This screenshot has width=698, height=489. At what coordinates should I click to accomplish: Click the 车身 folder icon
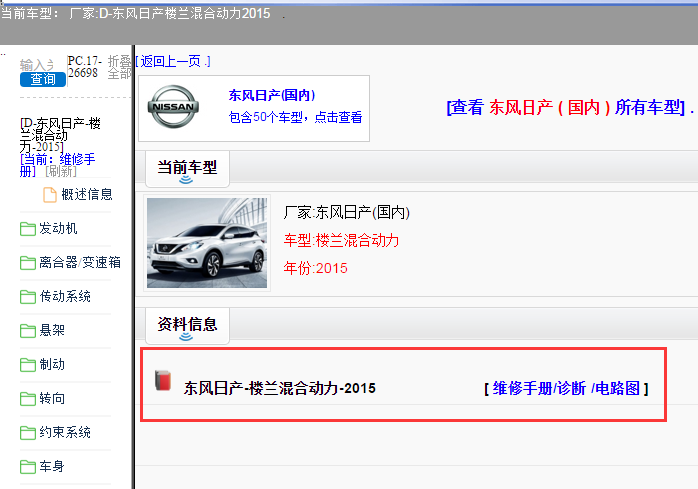[x=28, y=466]
